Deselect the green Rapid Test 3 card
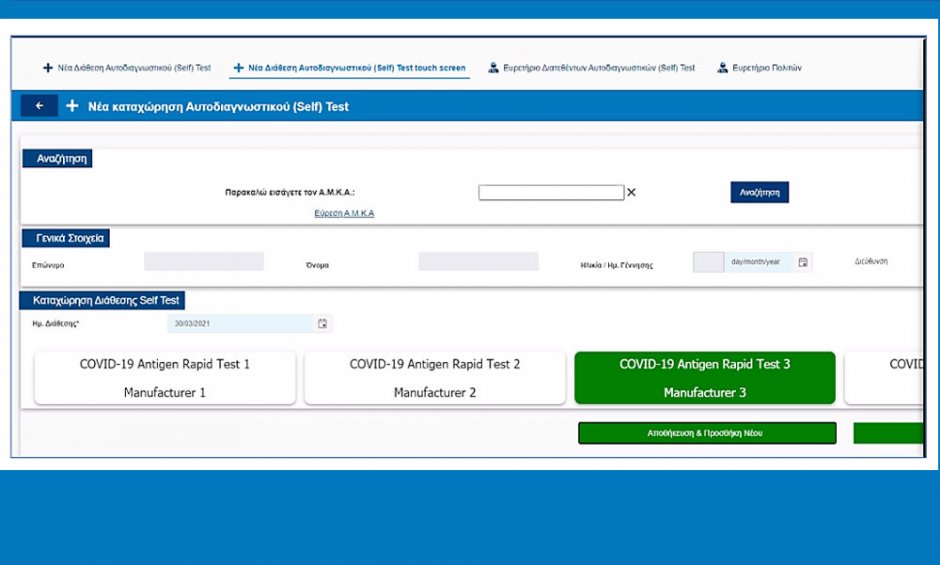The height and width of the screenshot is (565, 940). [x=704, y=378]
